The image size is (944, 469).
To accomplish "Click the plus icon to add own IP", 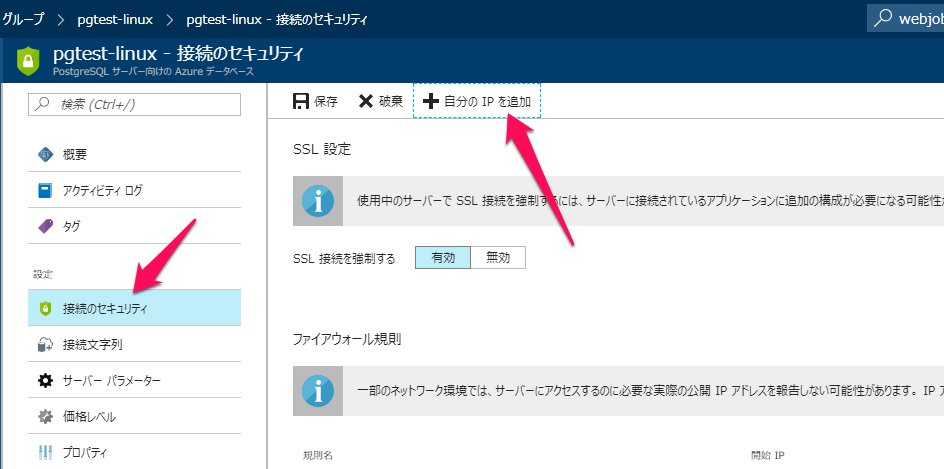I will (431, 101).
